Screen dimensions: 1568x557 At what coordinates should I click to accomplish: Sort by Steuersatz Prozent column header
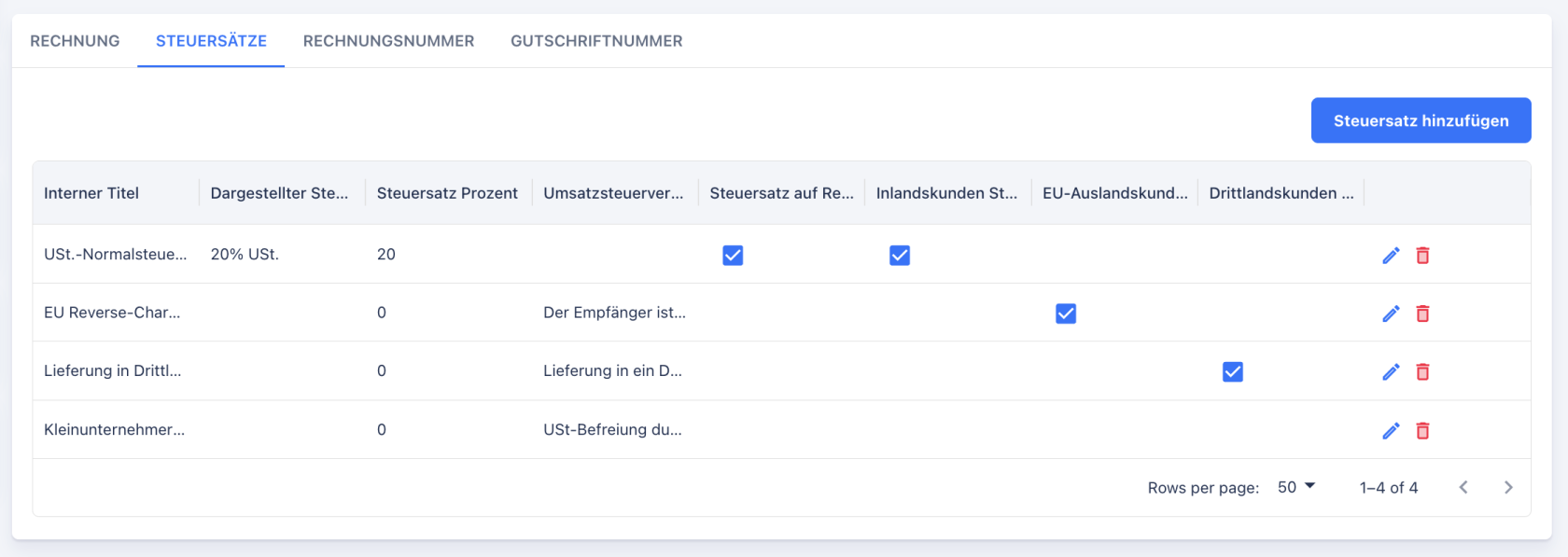click(447, 193)
